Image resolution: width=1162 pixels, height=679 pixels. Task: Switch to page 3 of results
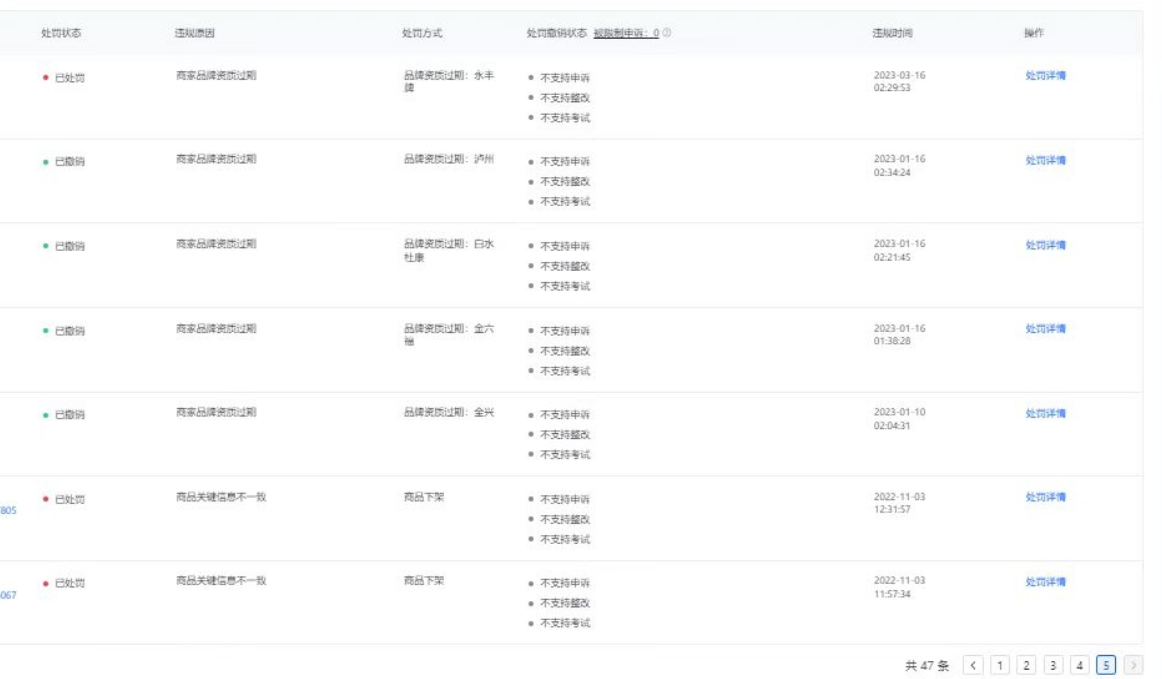[x=1053, y=665]
